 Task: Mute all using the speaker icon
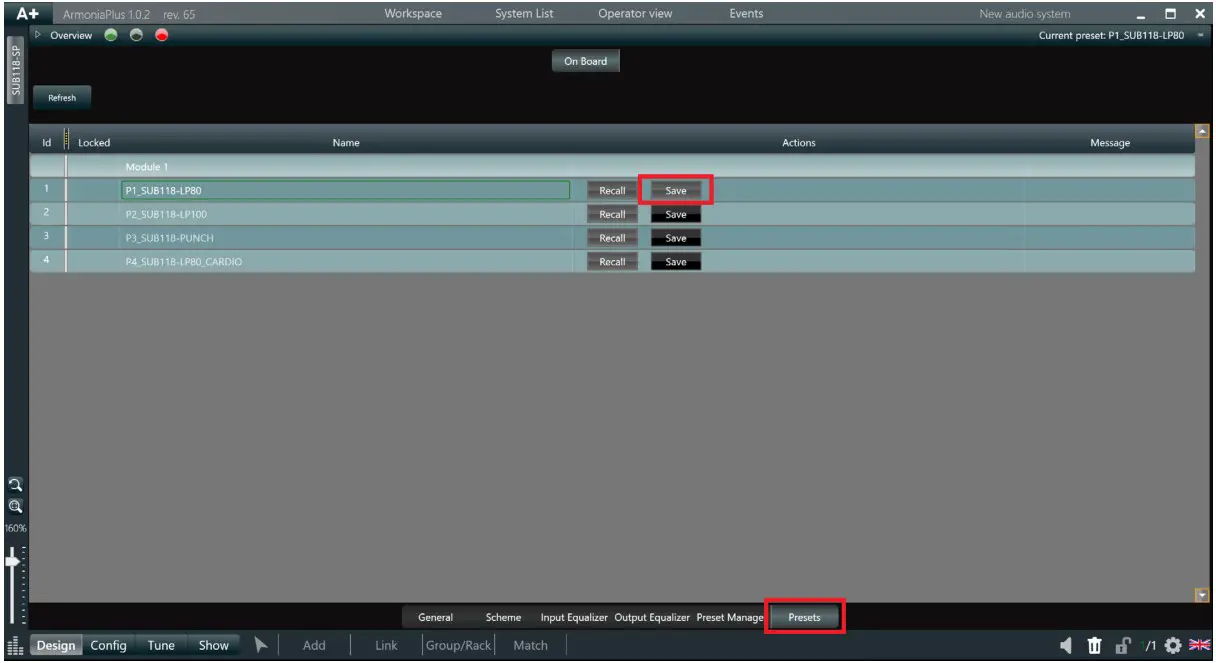1068,645
